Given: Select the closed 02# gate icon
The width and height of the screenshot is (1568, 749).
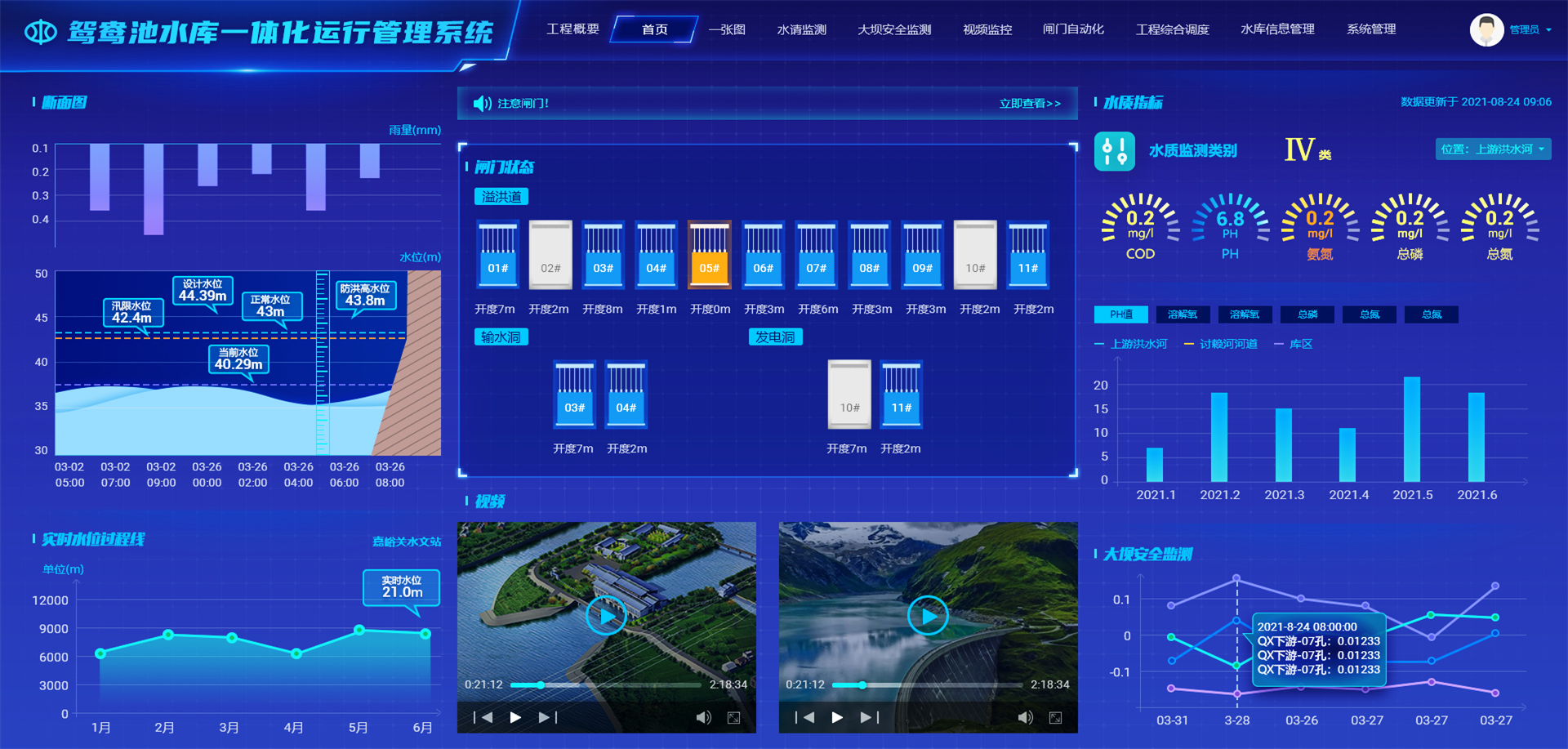Looking at the screenshot, I should click(550, 254).
